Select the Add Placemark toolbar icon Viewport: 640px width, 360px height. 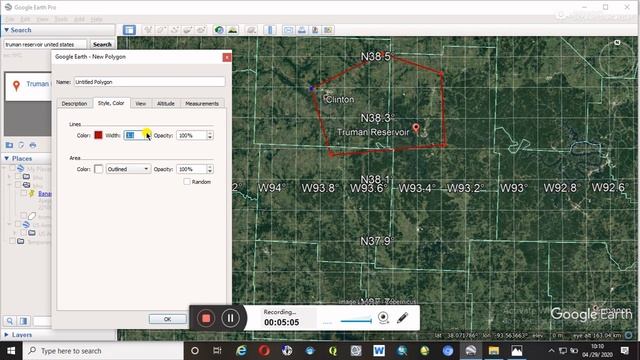[148, 30]
